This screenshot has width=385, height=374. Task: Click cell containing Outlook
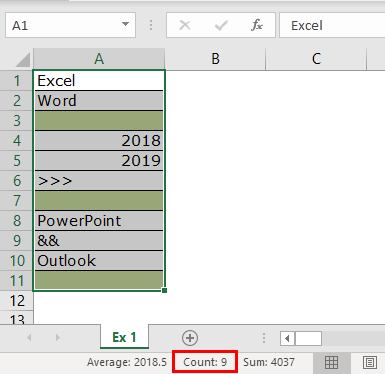coord(99,261)
